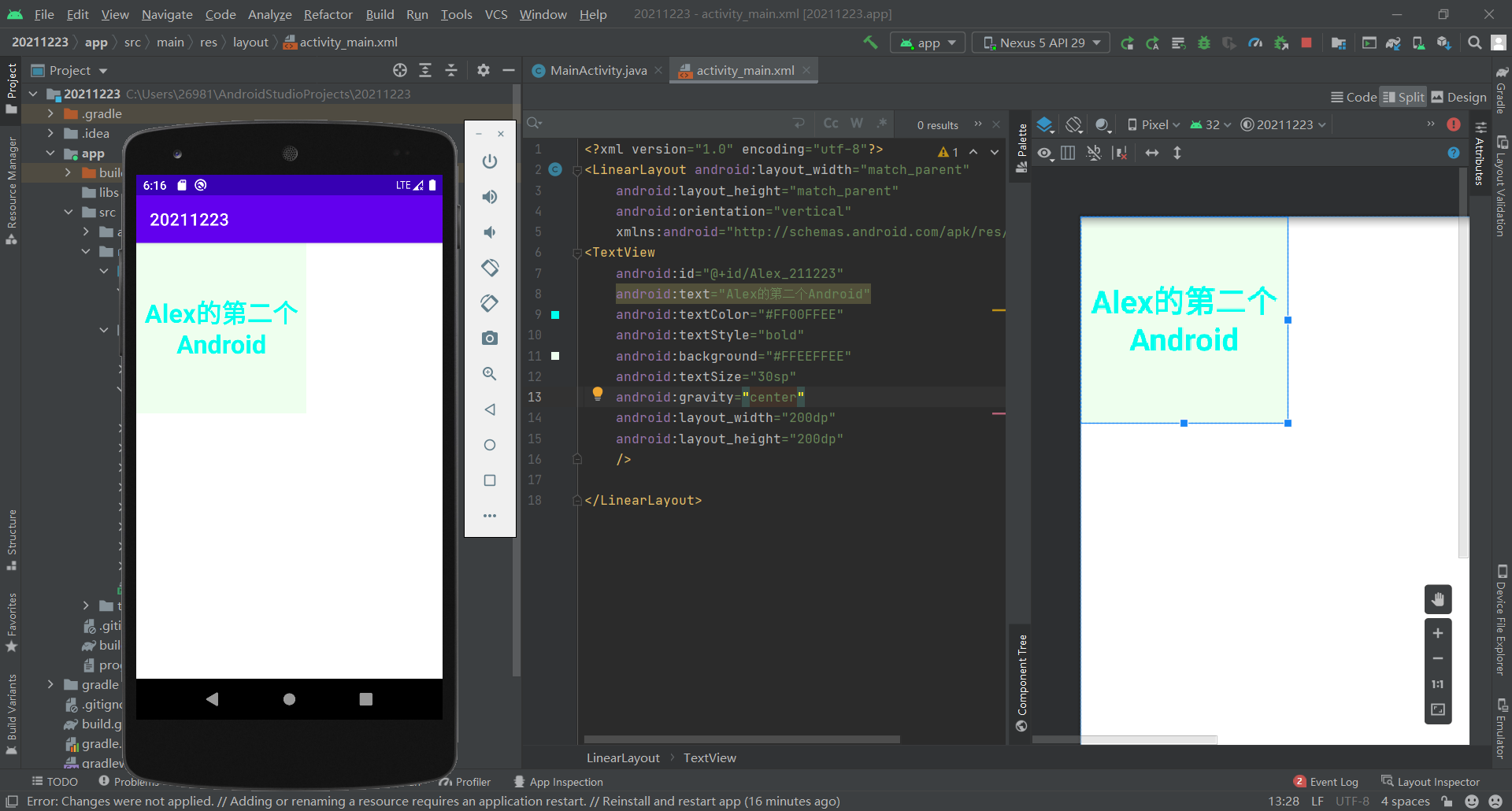Image resolution: width=1512 pixels, height=811 pixels.
Task: Click the cyan textColor swatch in the gutter
Action: 555,315
